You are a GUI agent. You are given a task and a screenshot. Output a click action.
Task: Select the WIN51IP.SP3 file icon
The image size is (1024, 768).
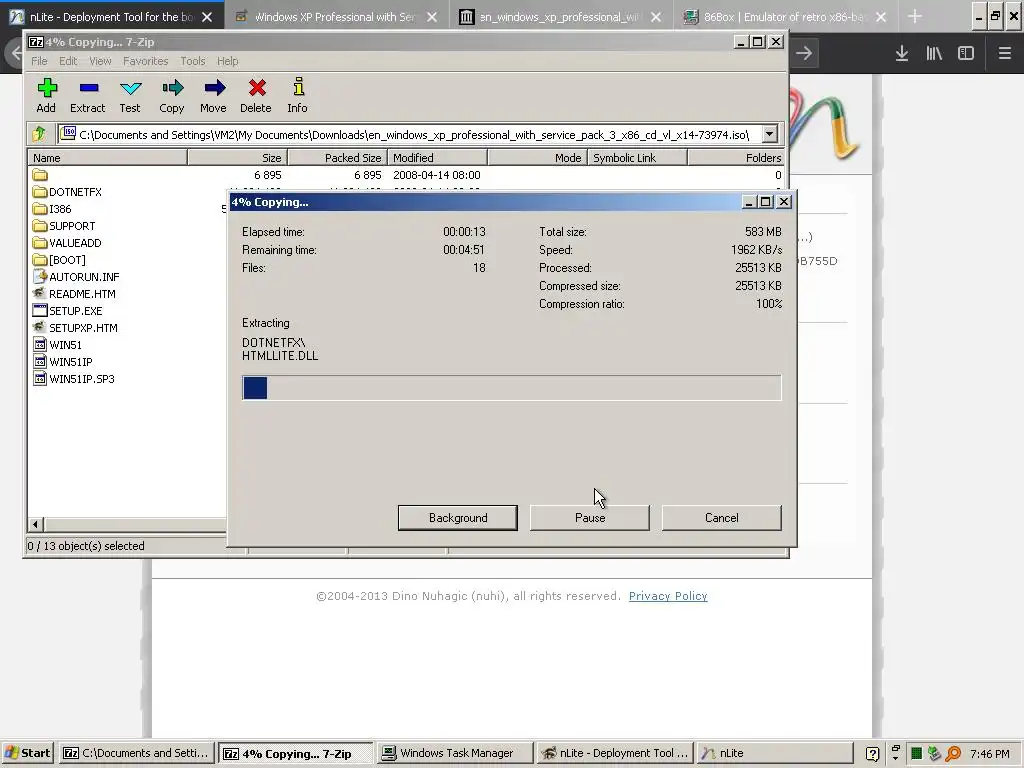[40, 379]
